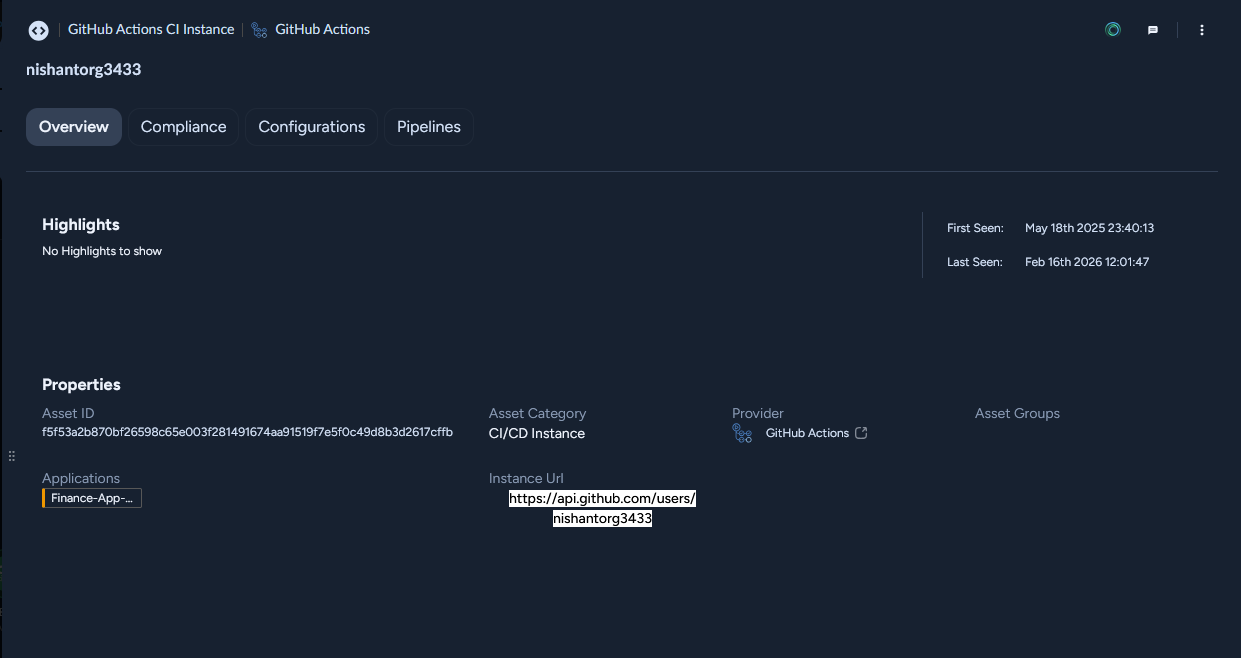Click the Last Seen label

point(975,262)
